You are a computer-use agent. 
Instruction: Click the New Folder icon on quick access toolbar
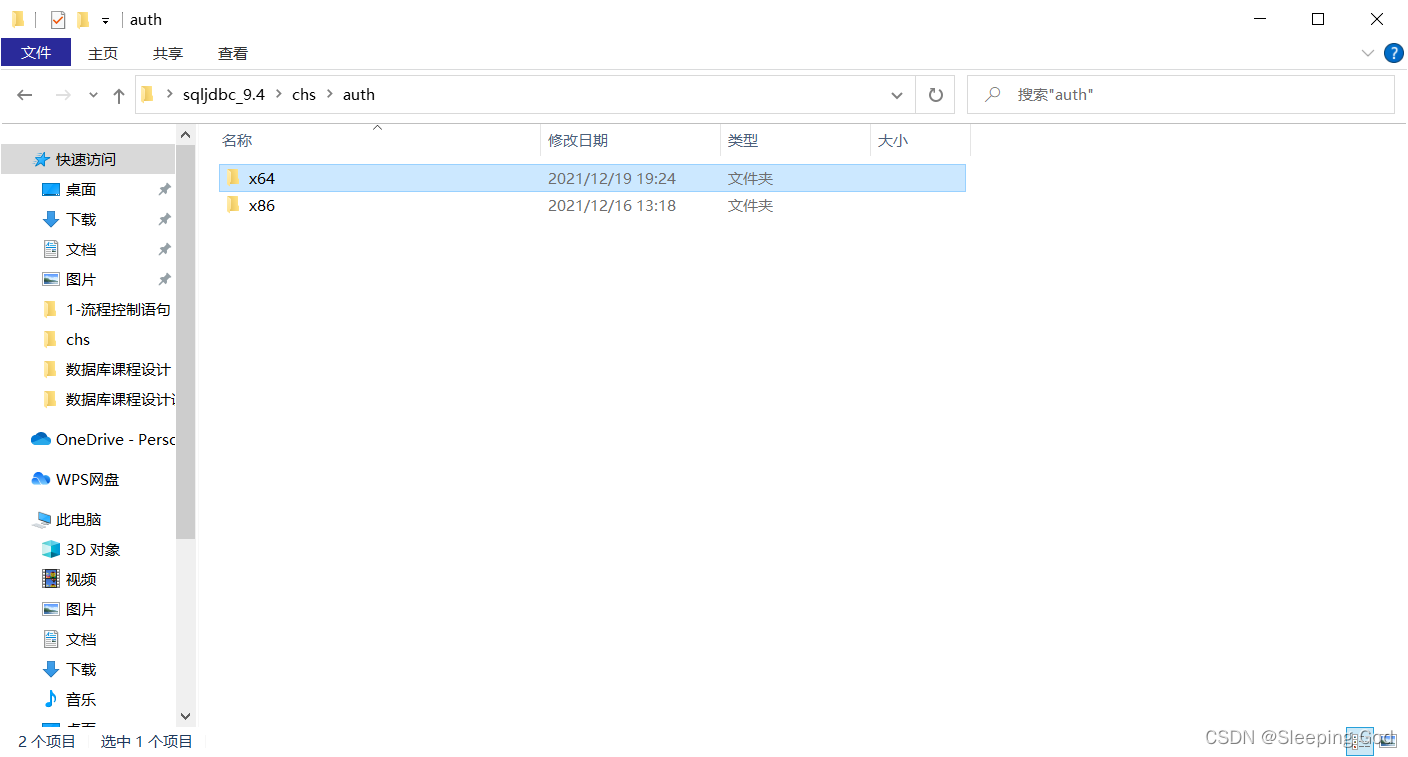point(82,18)
